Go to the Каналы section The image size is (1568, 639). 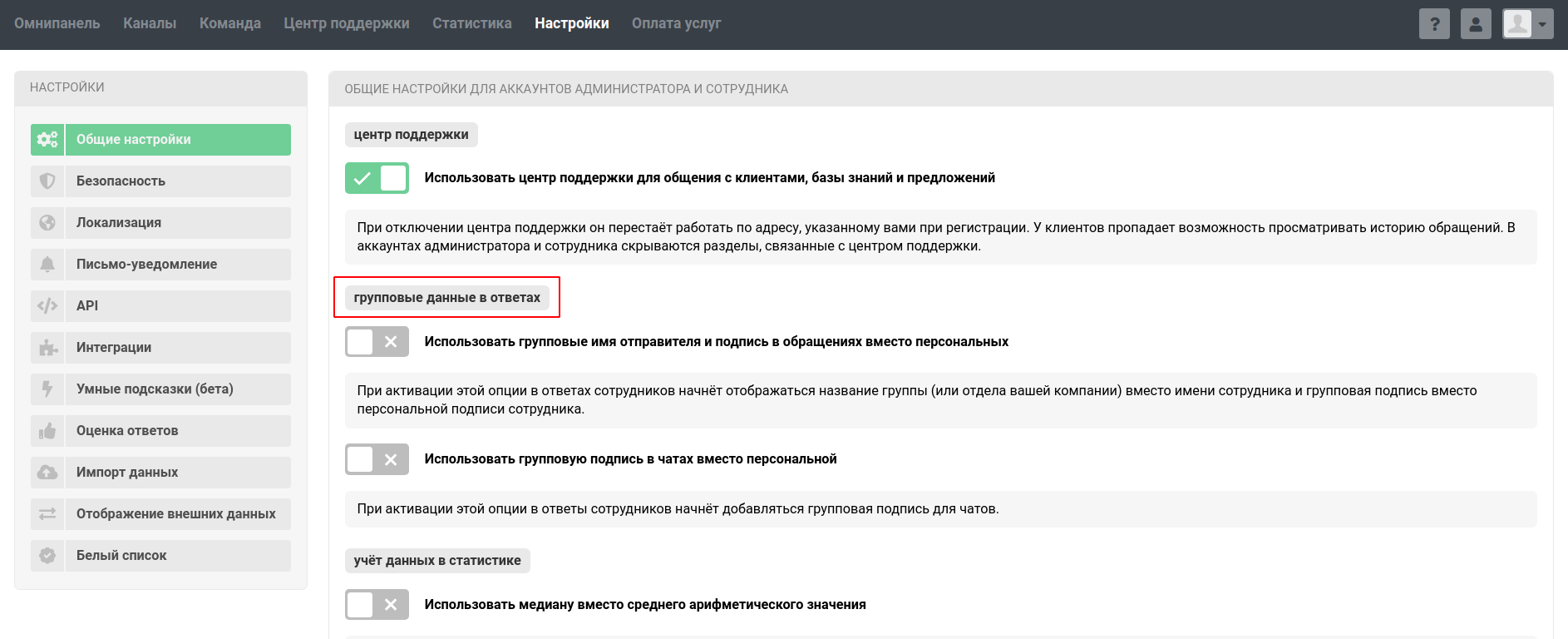tap(150, 23)
